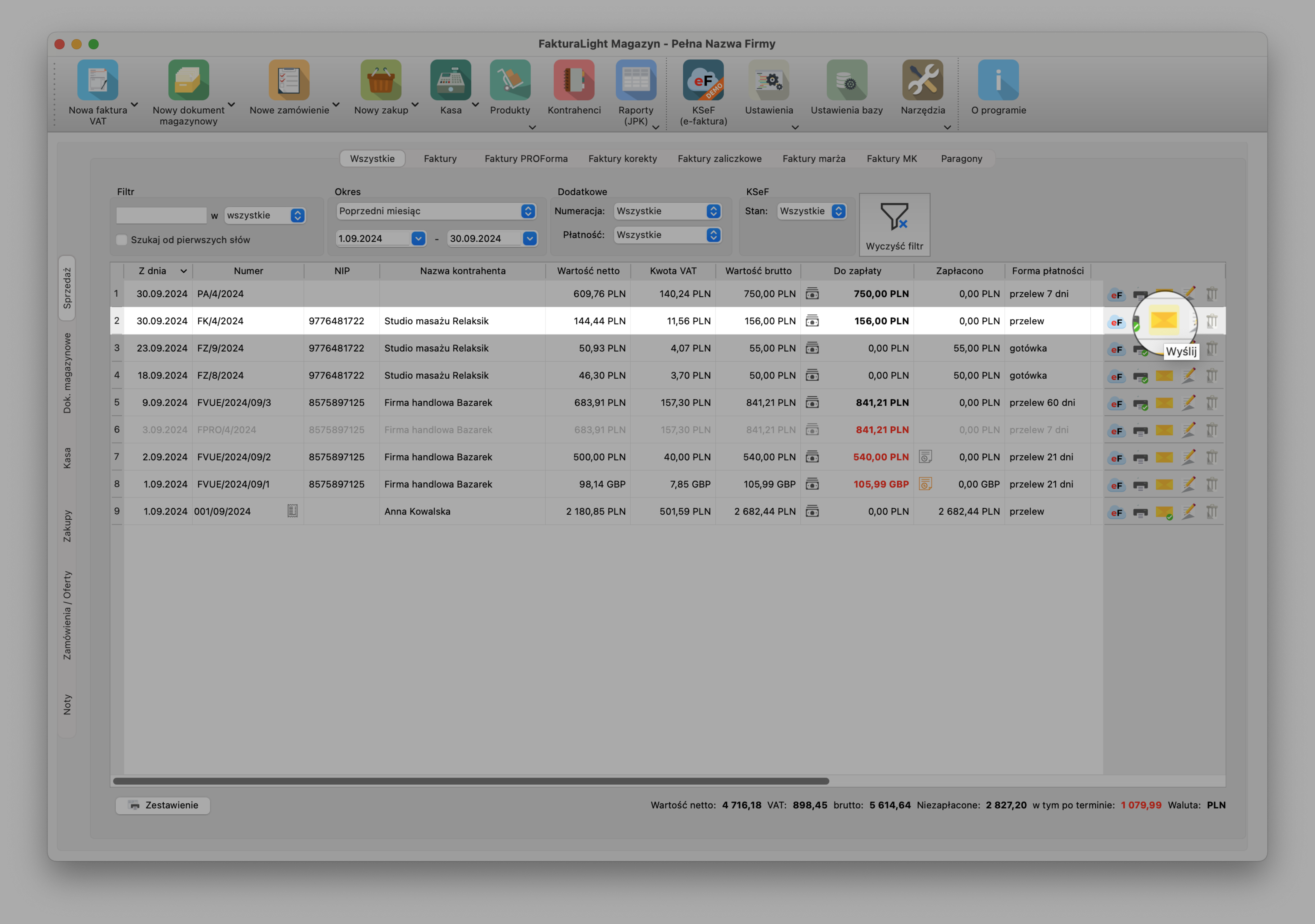Open the Zakupy side tab
Screen dimensions: 1315x924
point(67,526)
